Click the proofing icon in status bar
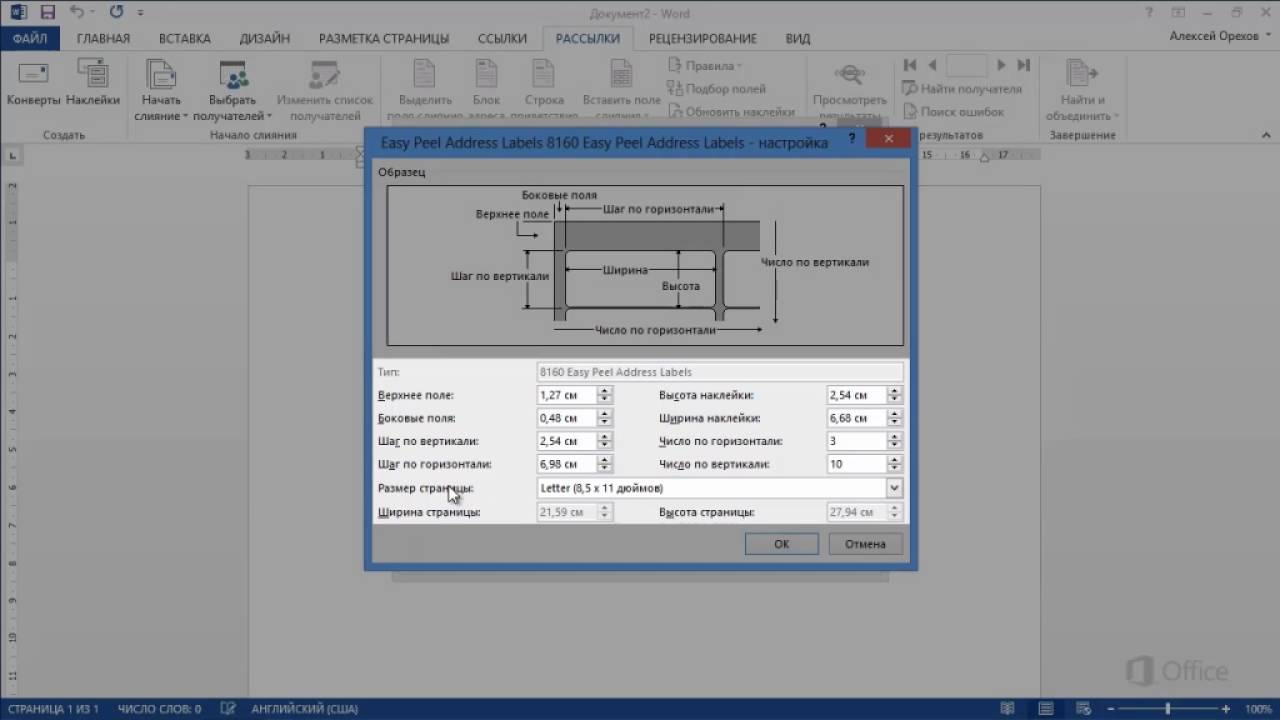 click(x=227, y=709)
